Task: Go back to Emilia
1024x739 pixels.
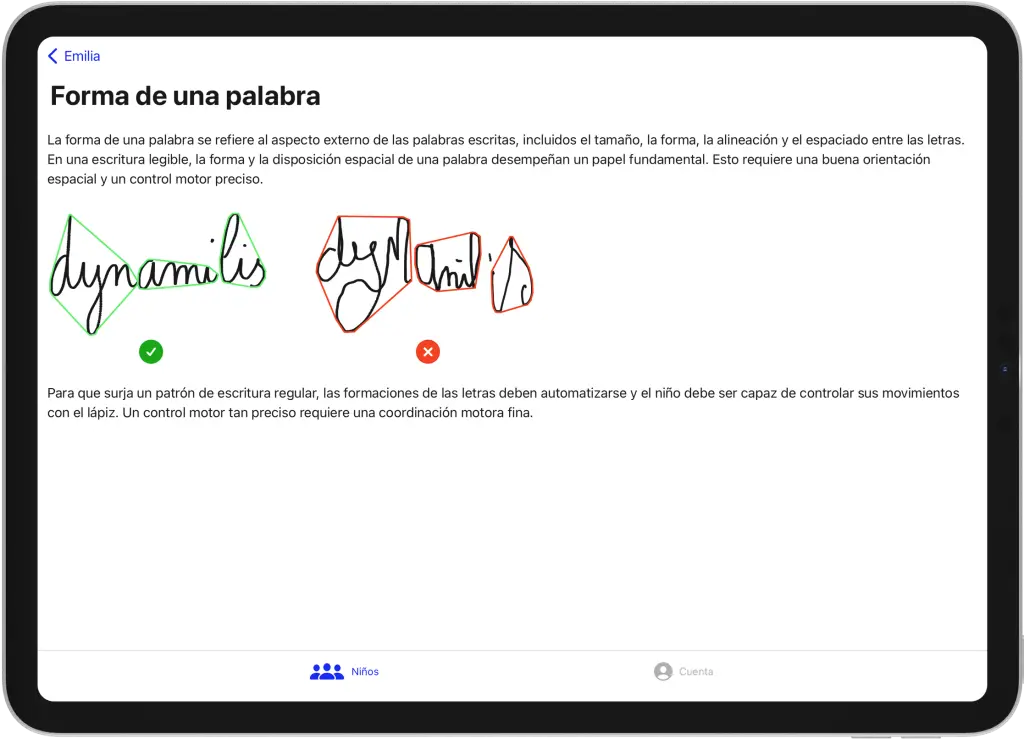Action: (82, 57)
